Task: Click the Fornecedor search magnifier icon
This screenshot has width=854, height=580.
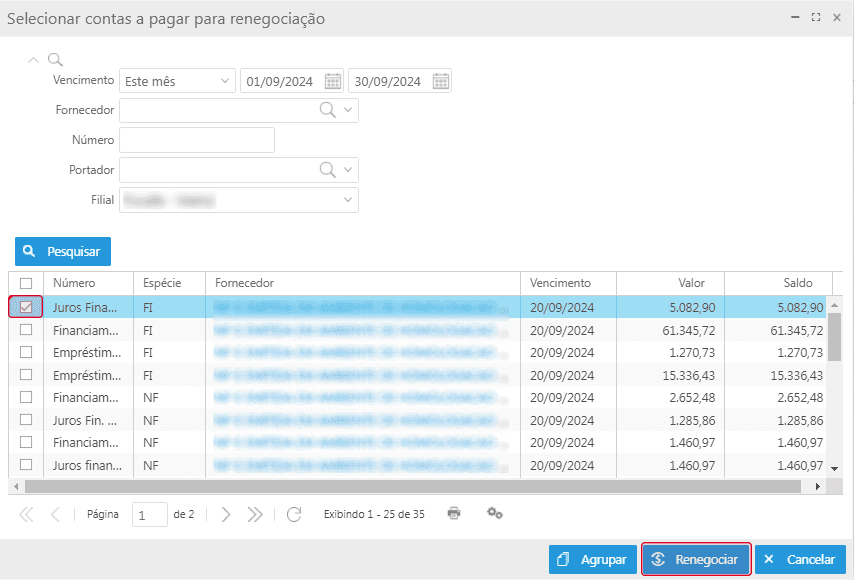Action: (327, 110)
